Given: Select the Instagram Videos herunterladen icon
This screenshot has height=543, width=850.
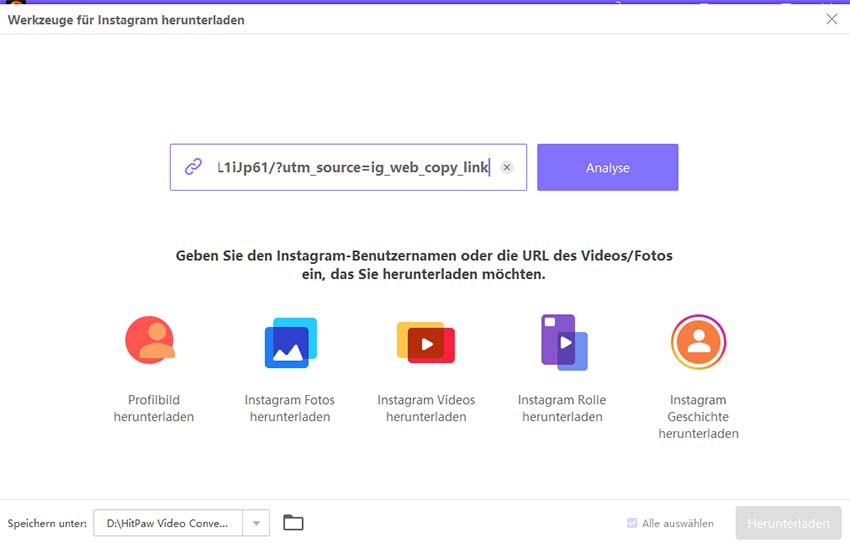Looking at the screenshot, I should (x=426, y=342).
